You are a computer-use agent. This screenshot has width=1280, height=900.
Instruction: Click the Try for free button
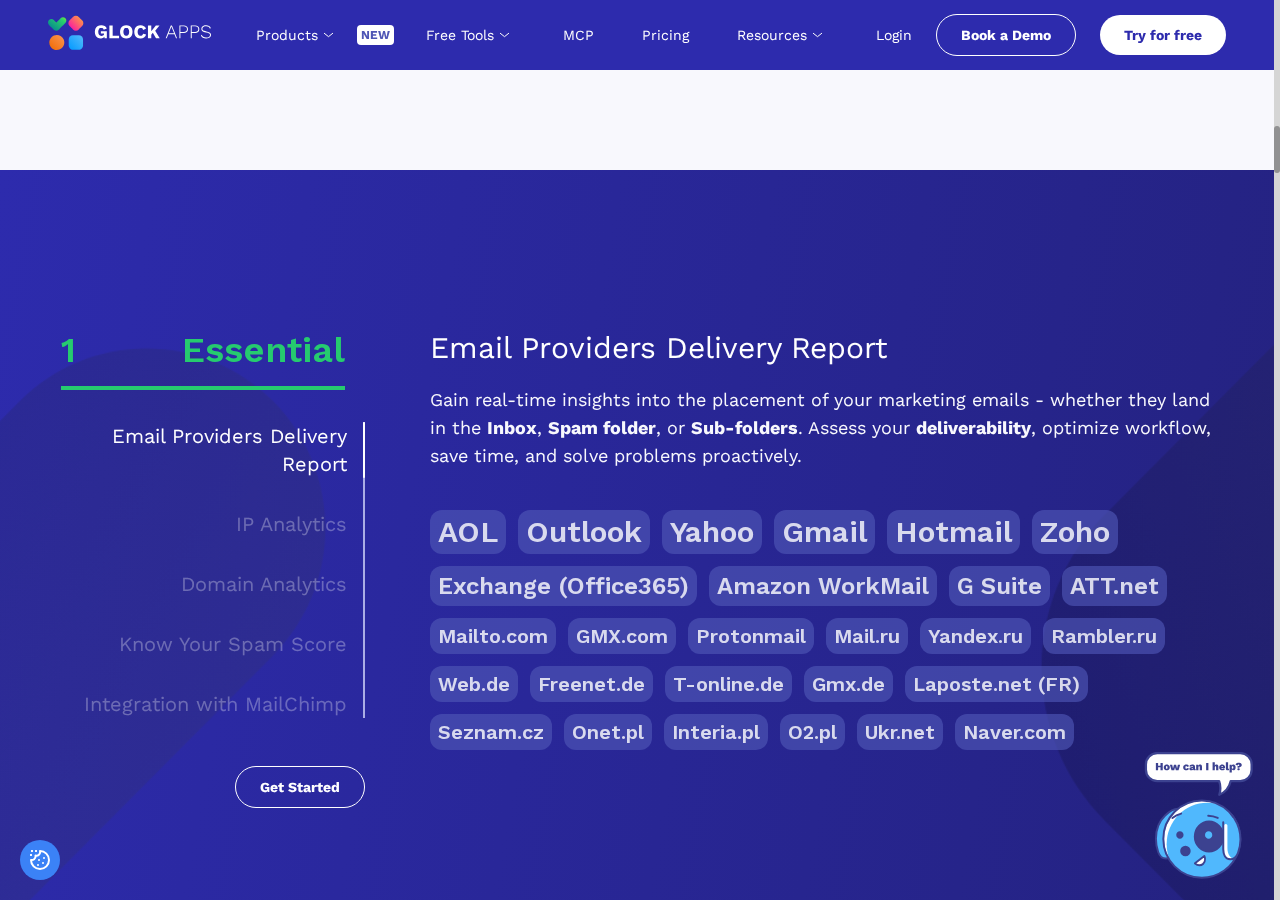pyautogui.click(x=1163, y=35)
